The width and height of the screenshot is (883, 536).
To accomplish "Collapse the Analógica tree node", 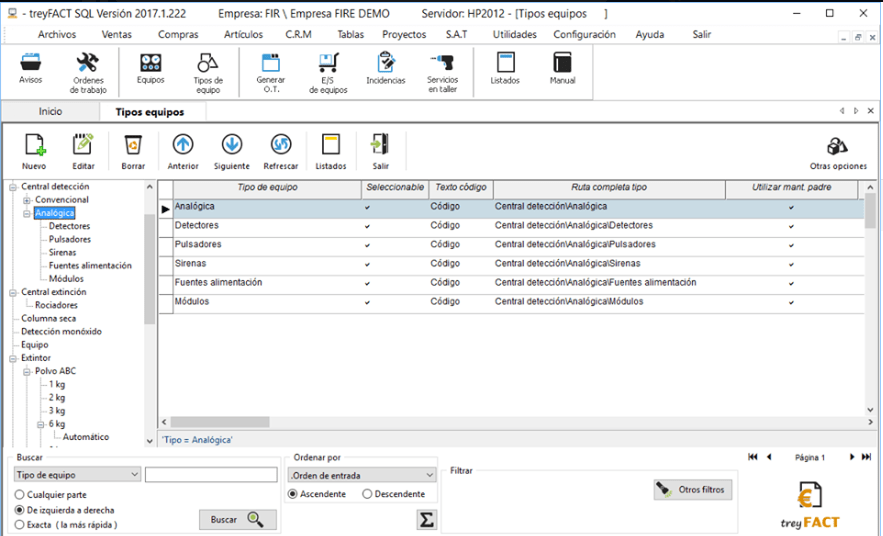I will pyautogui.click(x=26, y=213).
